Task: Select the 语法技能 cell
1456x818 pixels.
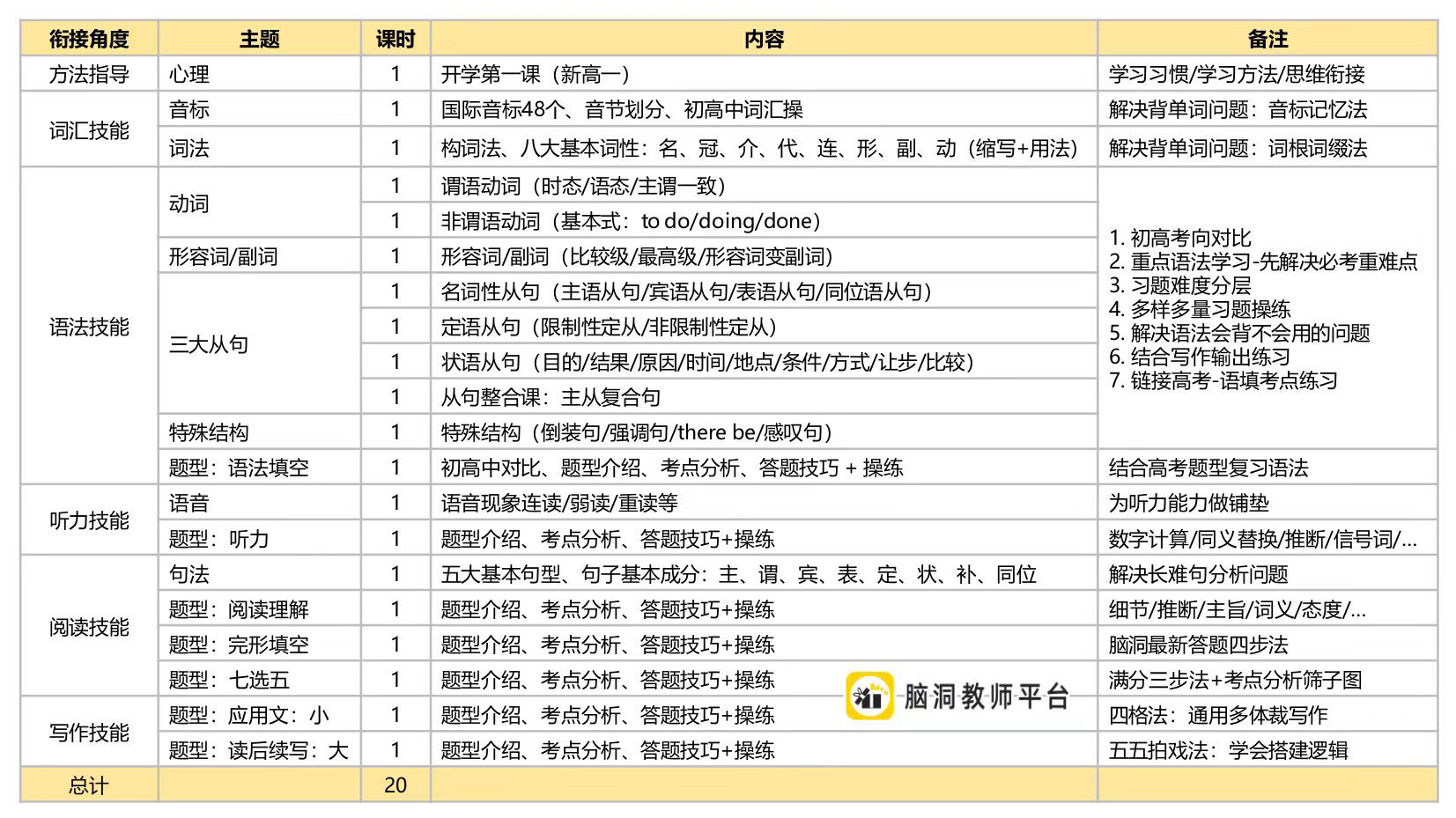Action: (x=89, y=326)
